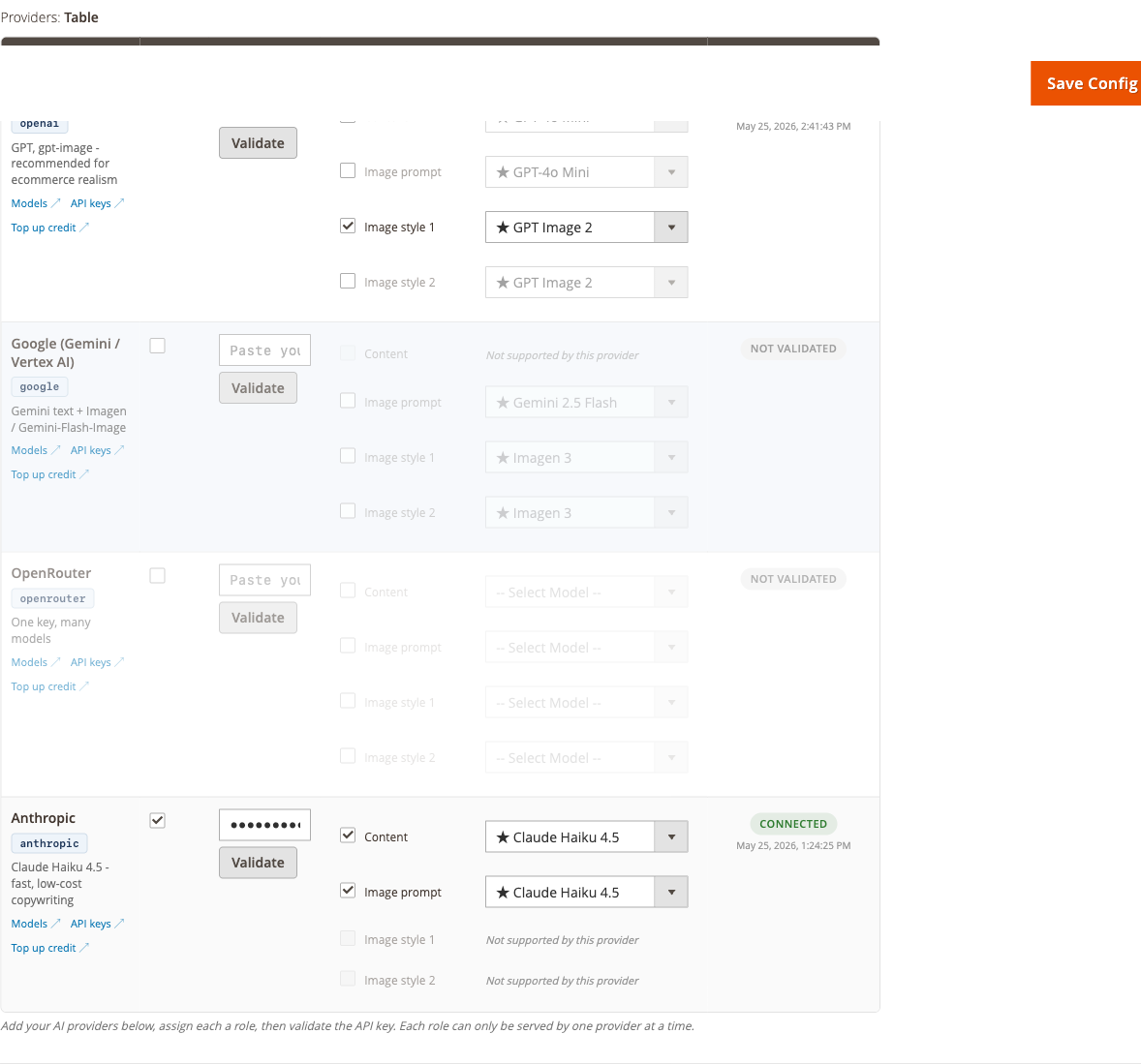Open Google Image style 1 Imagen 3 dropdown

[x=587, y=458]
